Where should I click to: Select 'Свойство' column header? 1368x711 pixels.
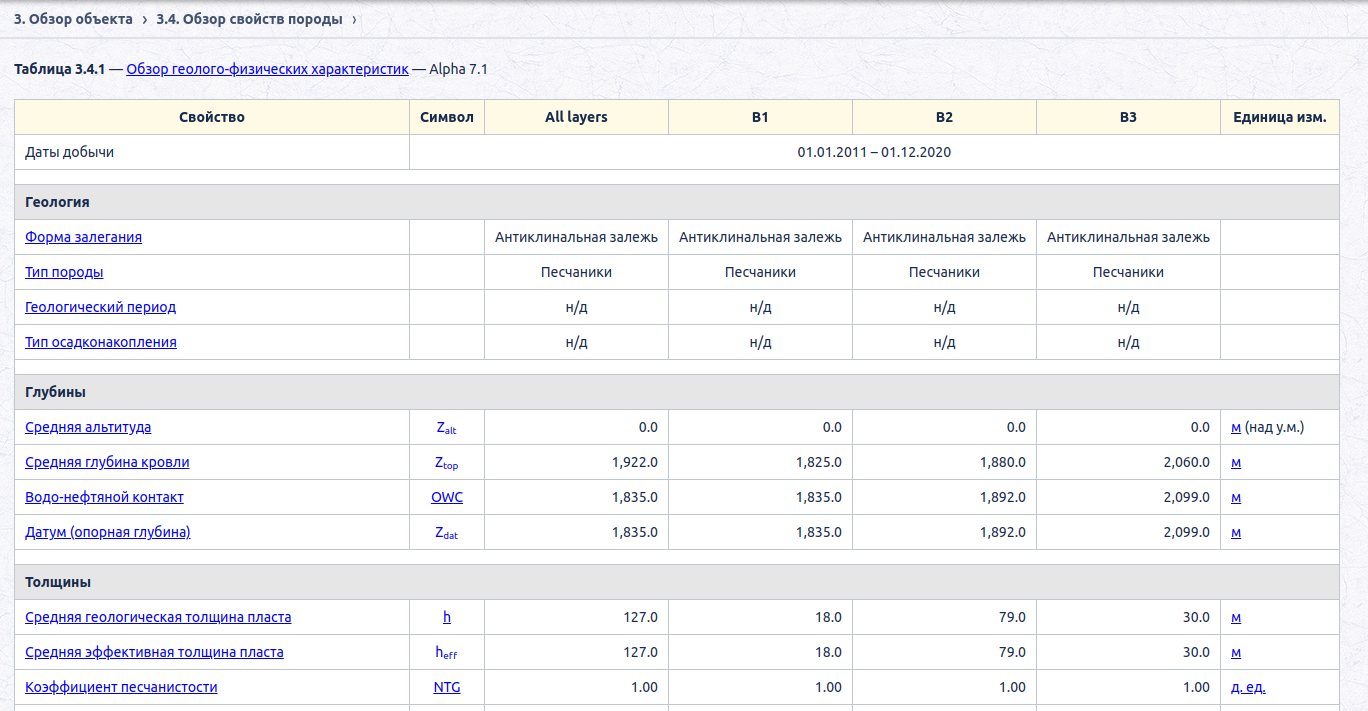[212, 117]
